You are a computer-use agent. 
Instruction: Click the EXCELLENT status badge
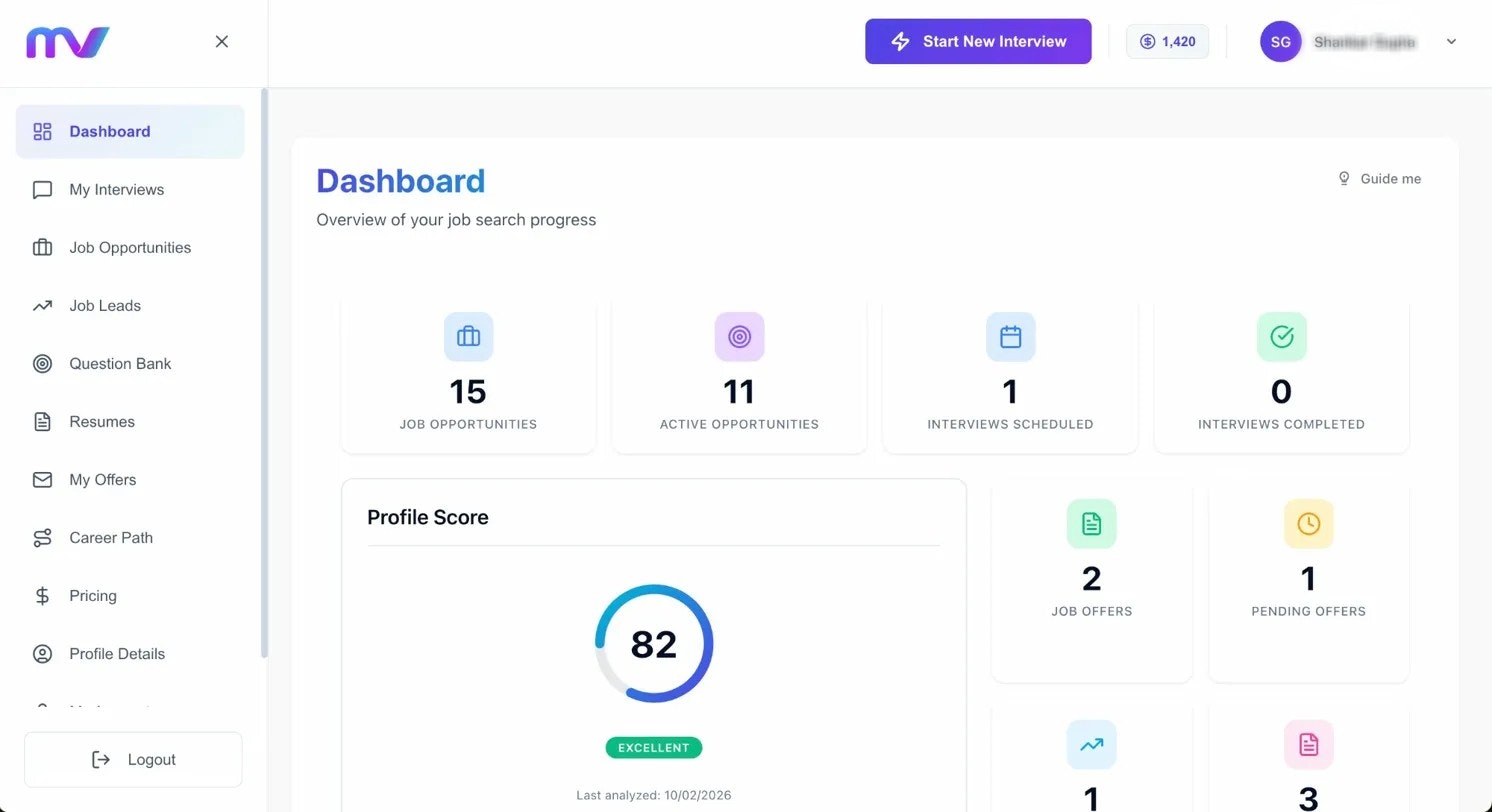point(653,747)
